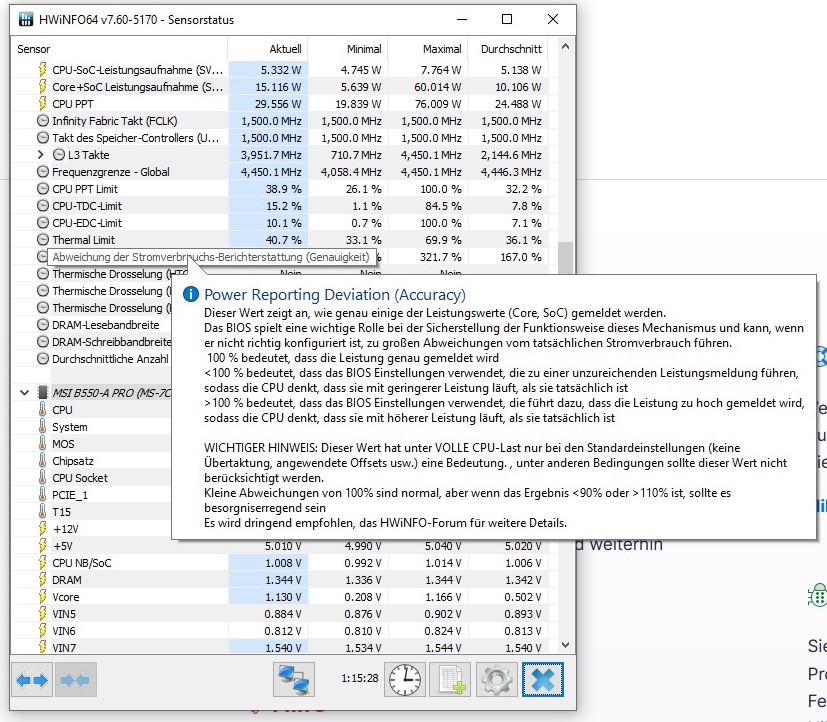Click the 321.7 % maximal deviation value
Screen dimensions: 827x722
(x=441, y=257)
